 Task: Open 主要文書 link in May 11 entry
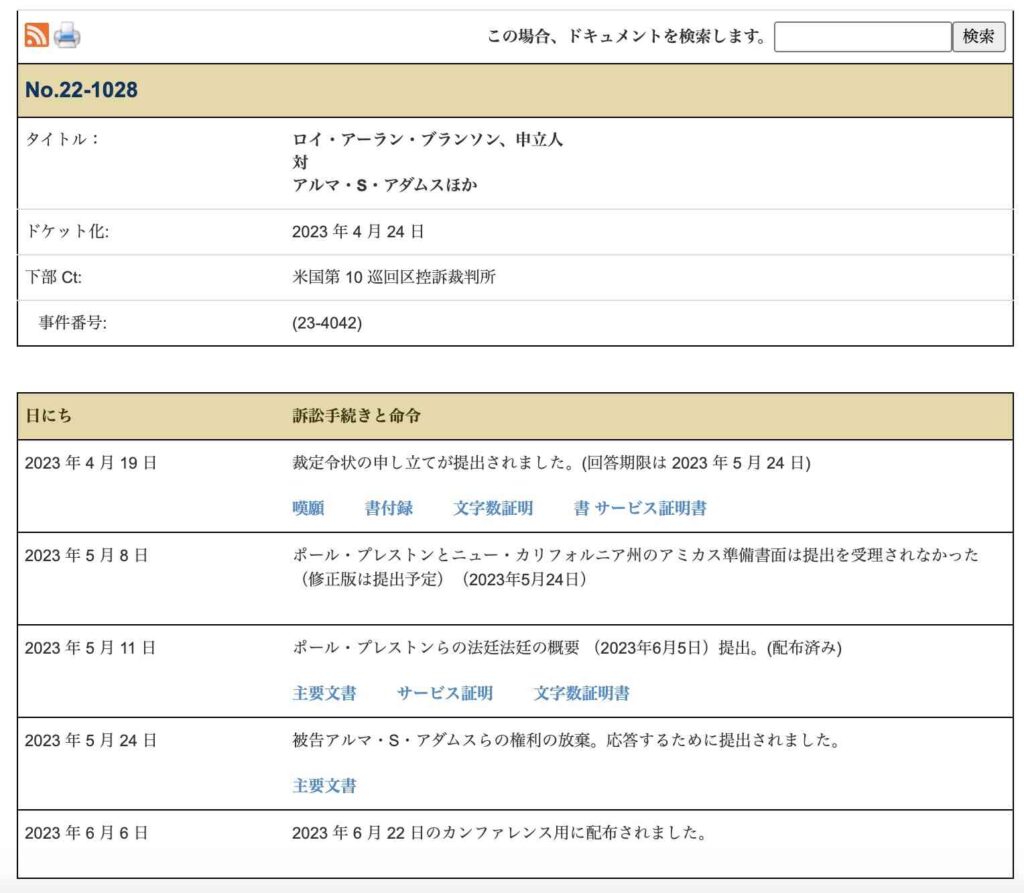click(324, 693)
